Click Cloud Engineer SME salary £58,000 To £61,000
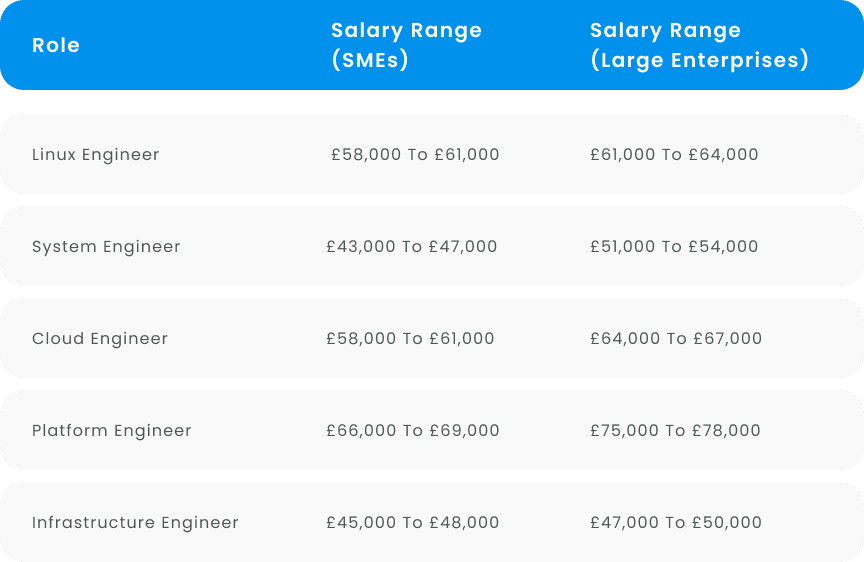Image resolution: width=864 pixels, height=562 pixels. click(410, 338)
